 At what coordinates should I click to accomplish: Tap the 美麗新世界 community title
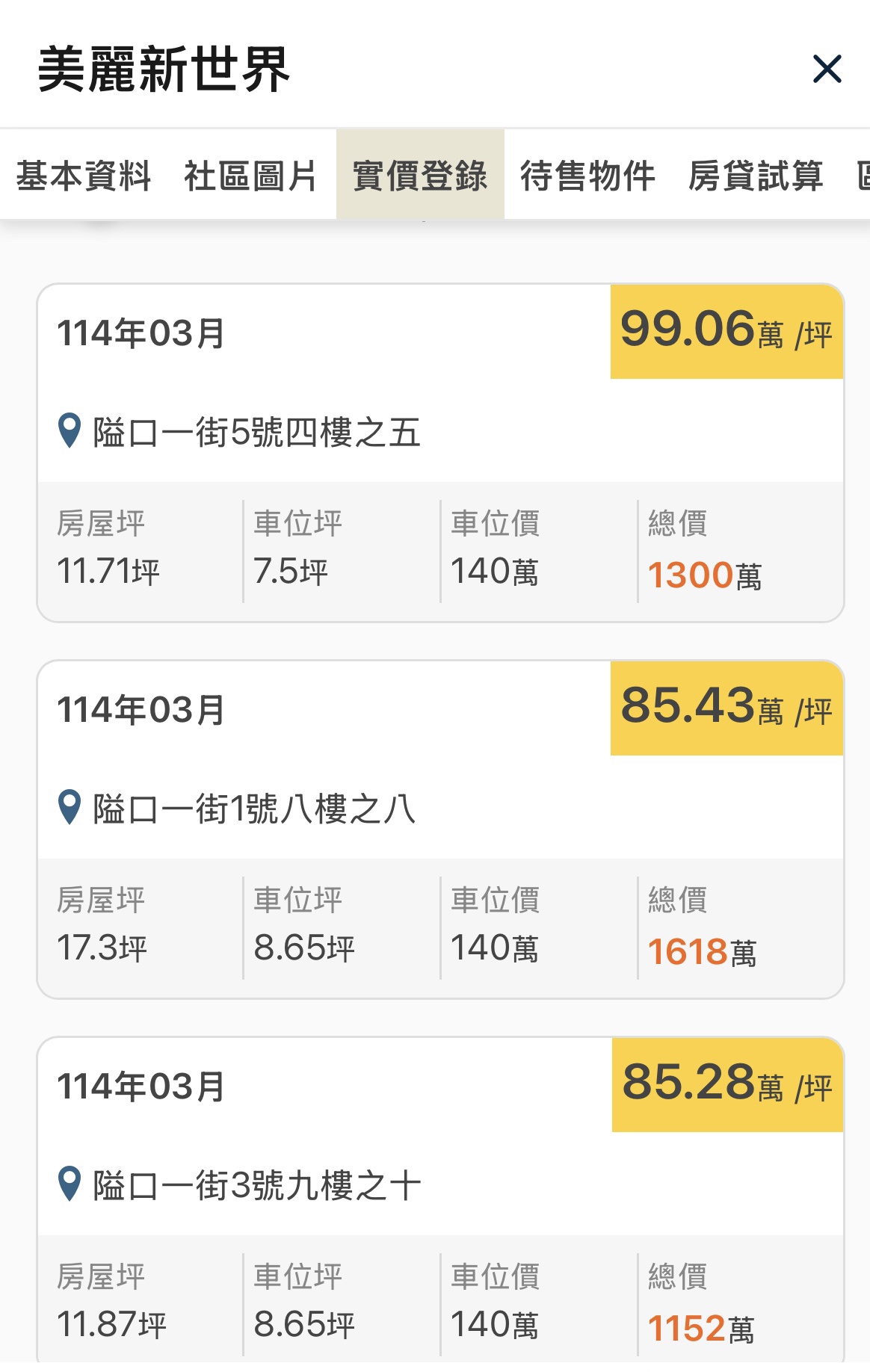point(164,69)
